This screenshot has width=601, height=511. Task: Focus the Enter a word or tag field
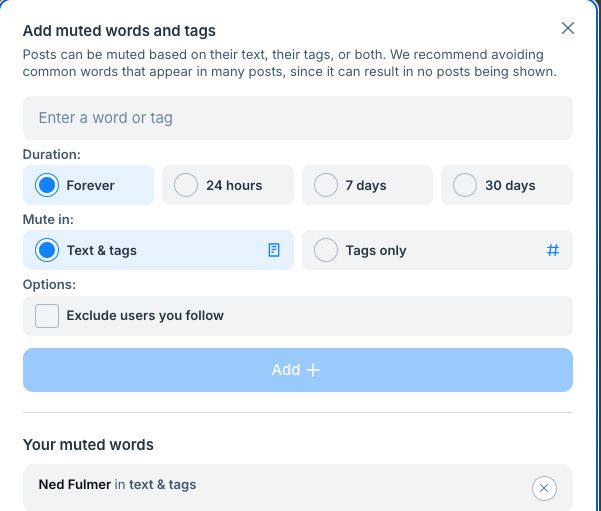[x=297, y=118]
